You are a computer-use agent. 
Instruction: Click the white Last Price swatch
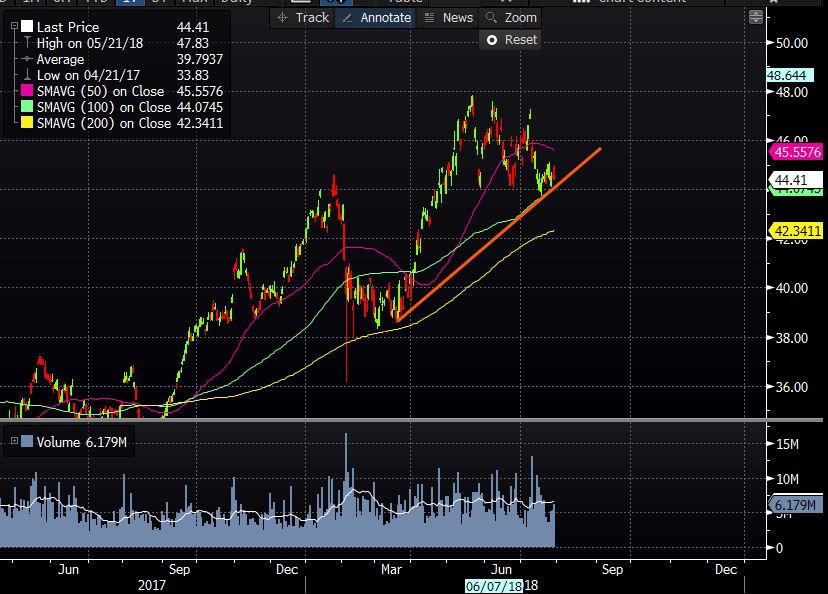click(27, 27)
